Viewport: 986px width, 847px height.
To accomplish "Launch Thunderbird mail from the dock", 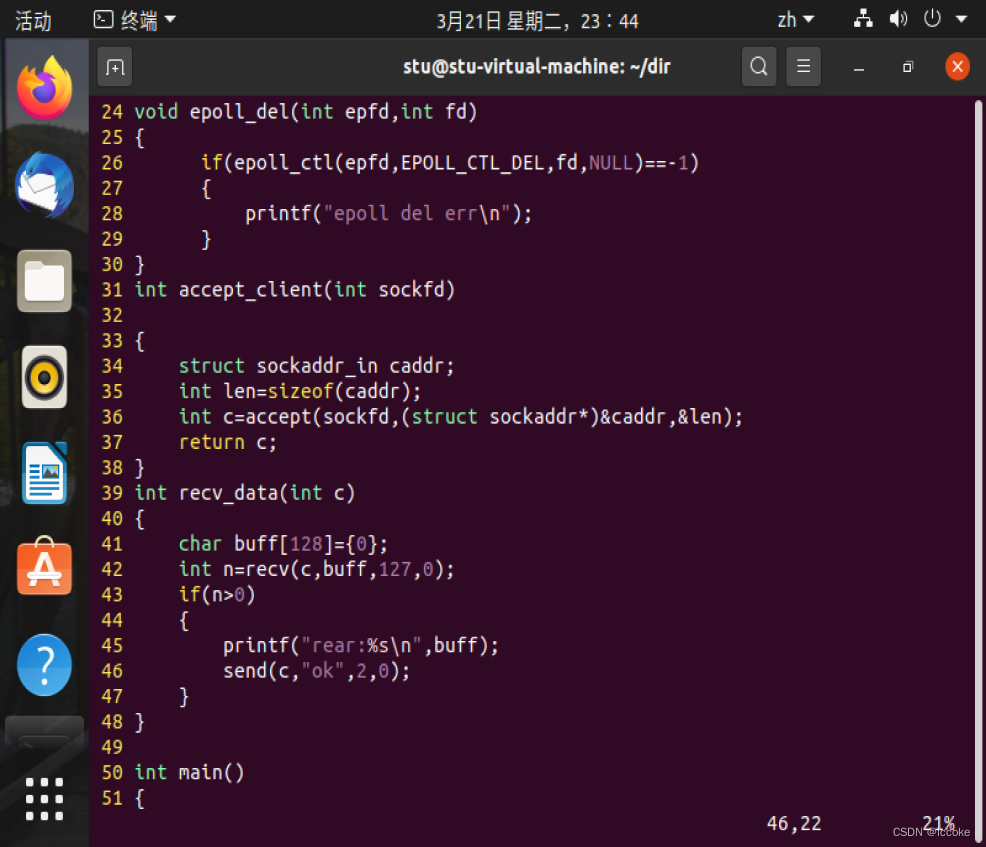I will point(44,185).
